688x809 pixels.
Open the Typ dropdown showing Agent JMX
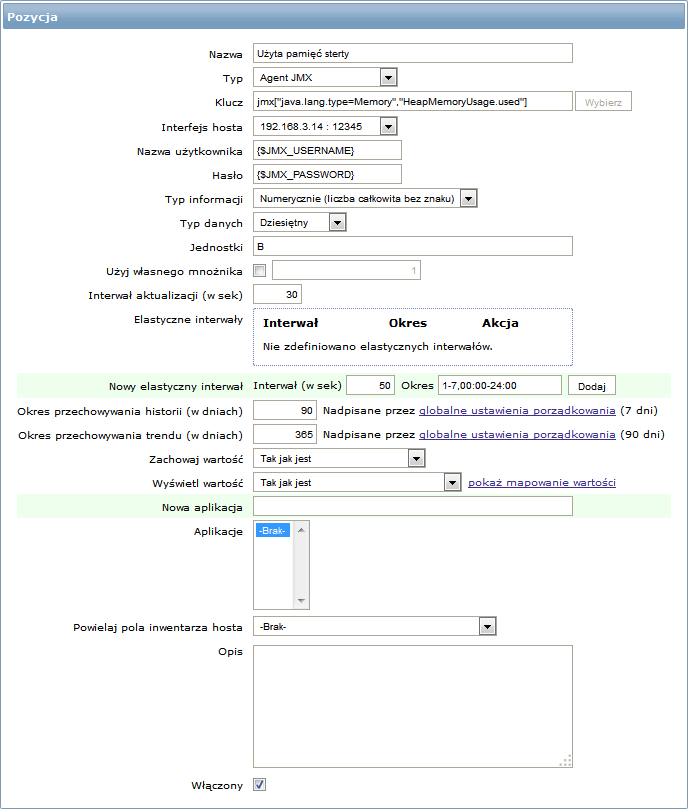click(x=325, y=77)
